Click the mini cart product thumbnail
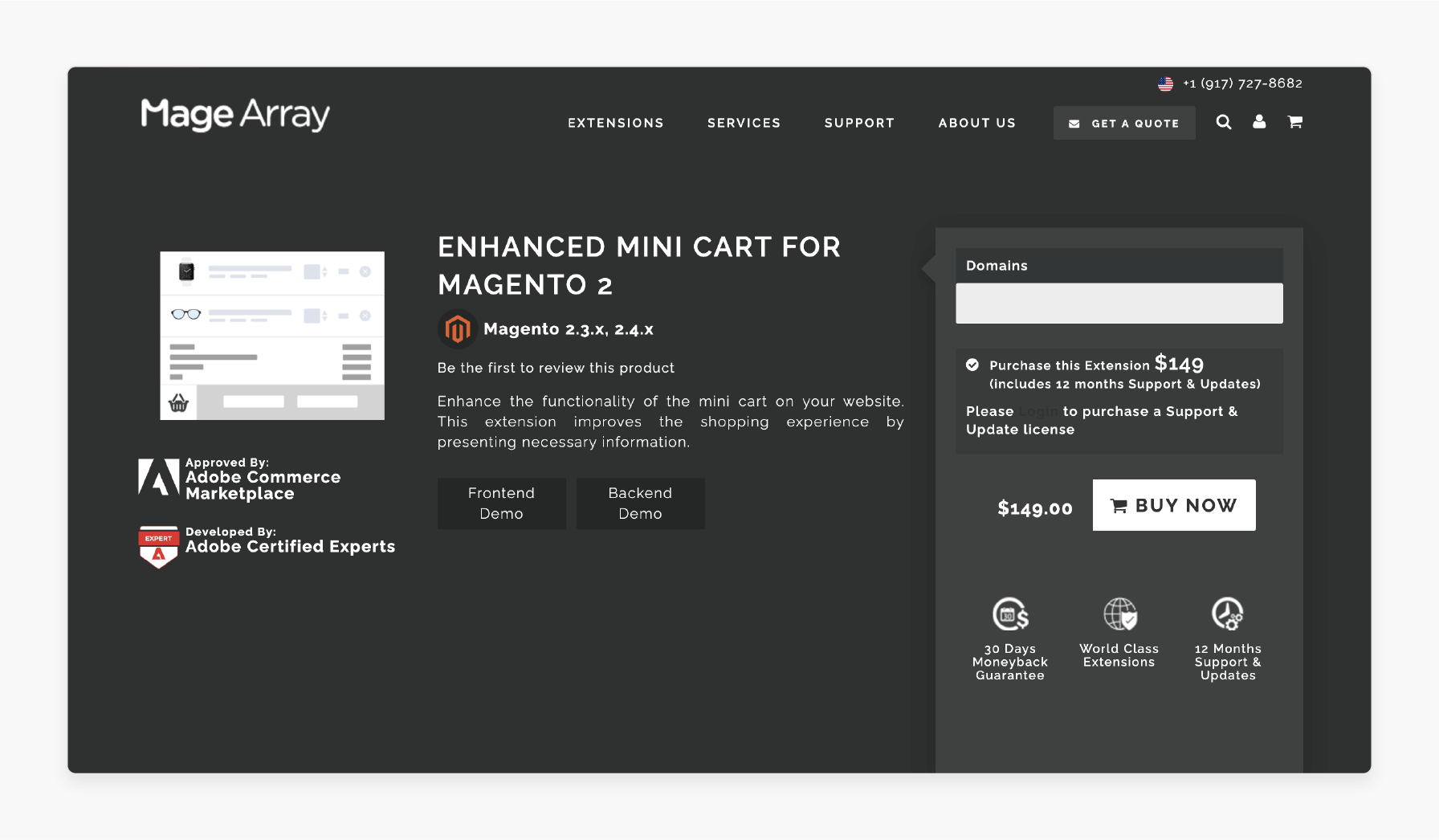This screenshot has width=1439, height=840. point(272,336)
